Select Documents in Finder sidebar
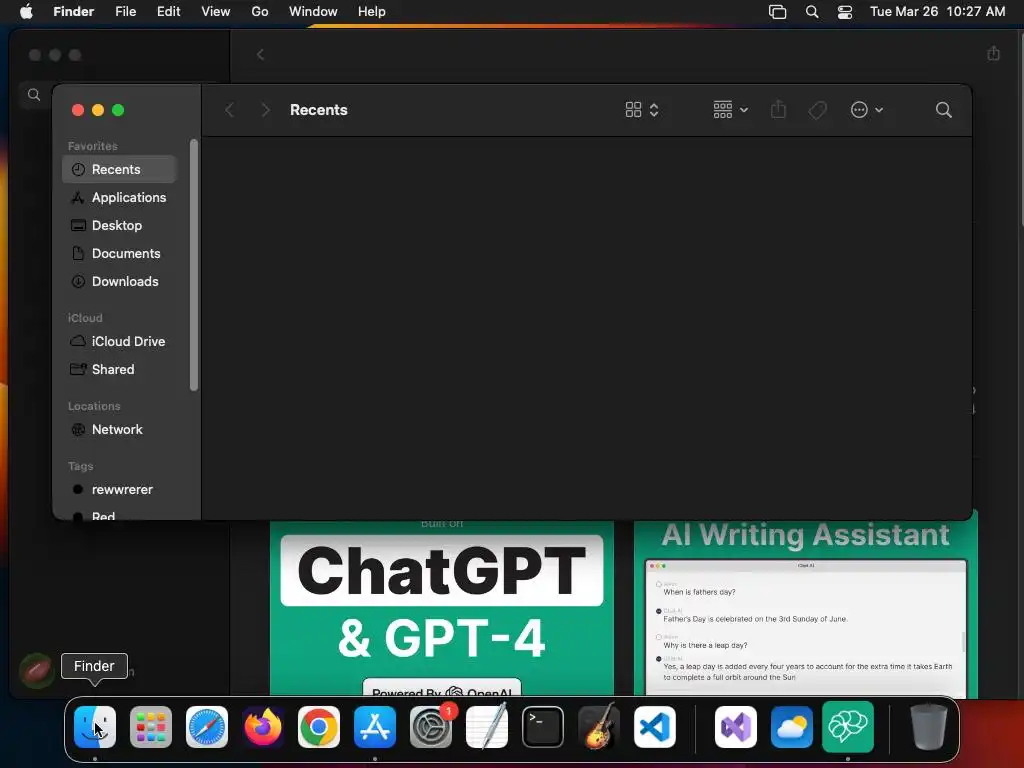Image resolution: width=1024 pixels, height=768 pixels. (120, 253)
